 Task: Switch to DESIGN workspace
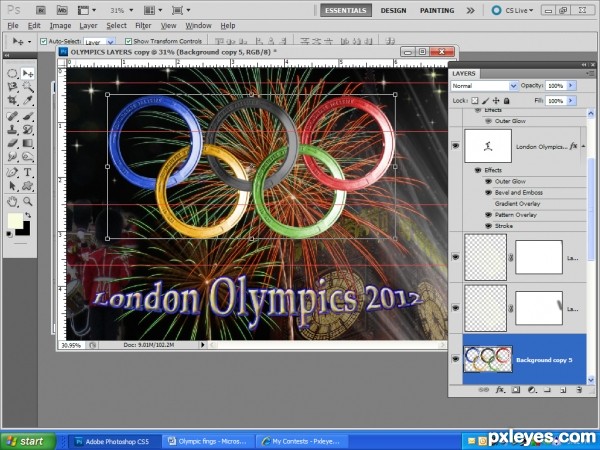point(393,10)
